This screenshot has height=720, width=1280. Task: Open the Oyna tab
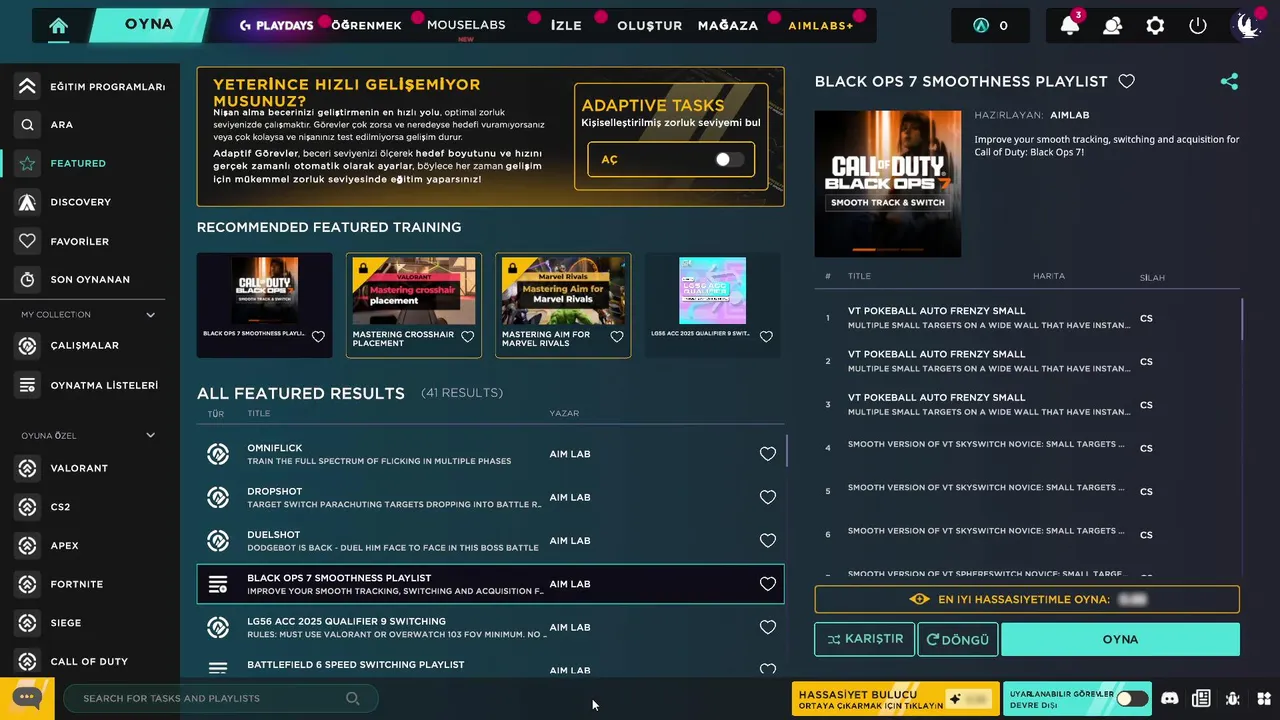[149, 25]
